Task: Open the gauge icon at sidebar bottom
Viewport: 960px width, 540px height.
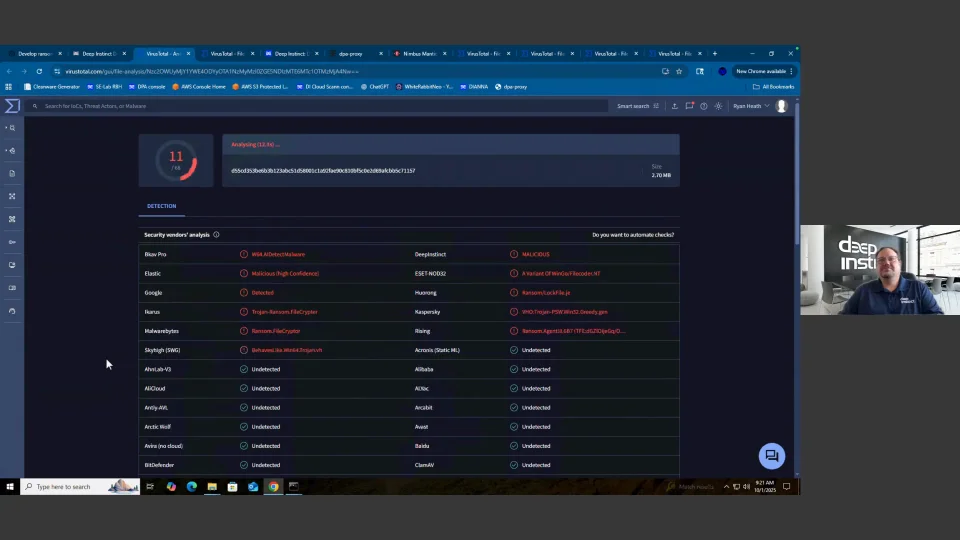Action: pos(12,311)
